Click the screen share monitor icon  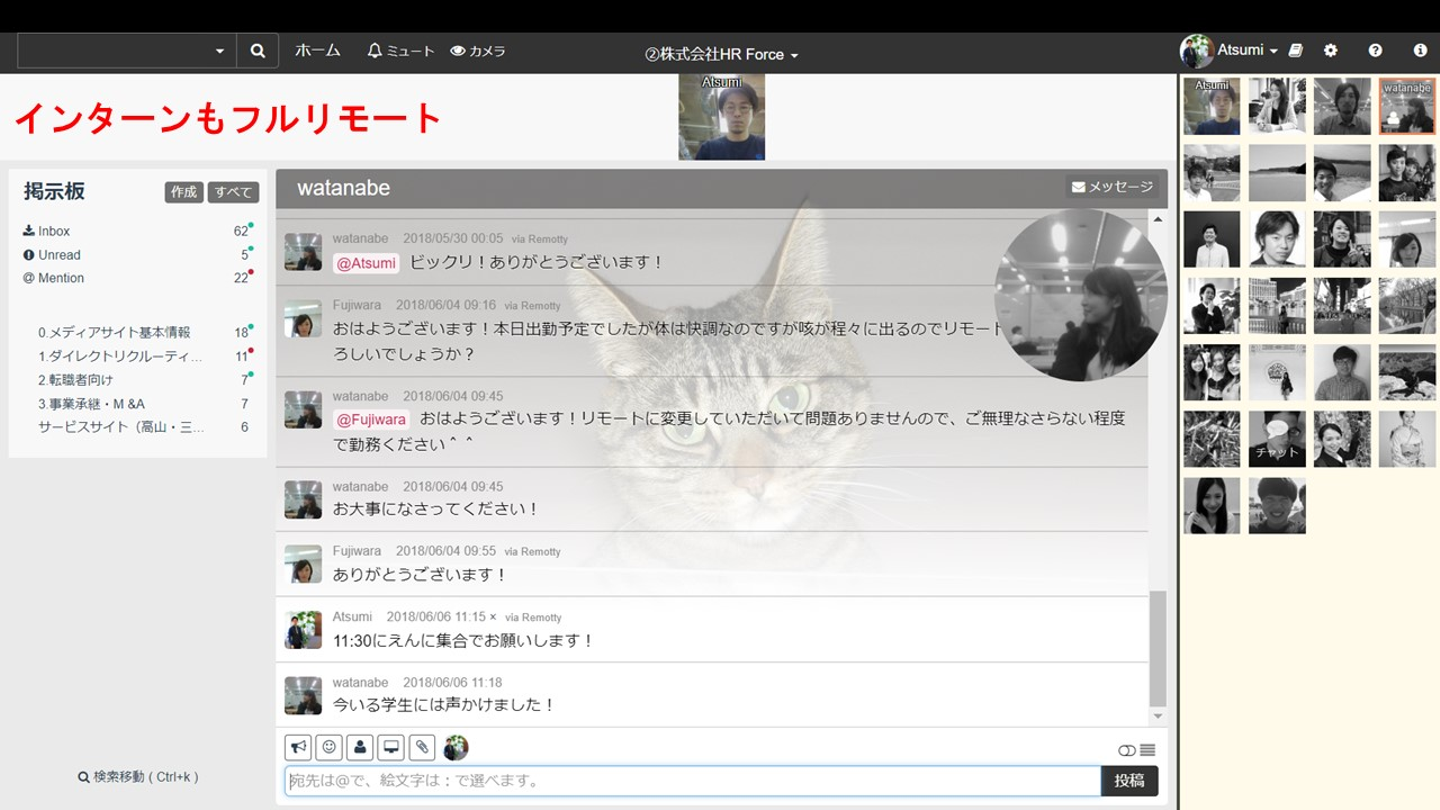pos(391,747)
